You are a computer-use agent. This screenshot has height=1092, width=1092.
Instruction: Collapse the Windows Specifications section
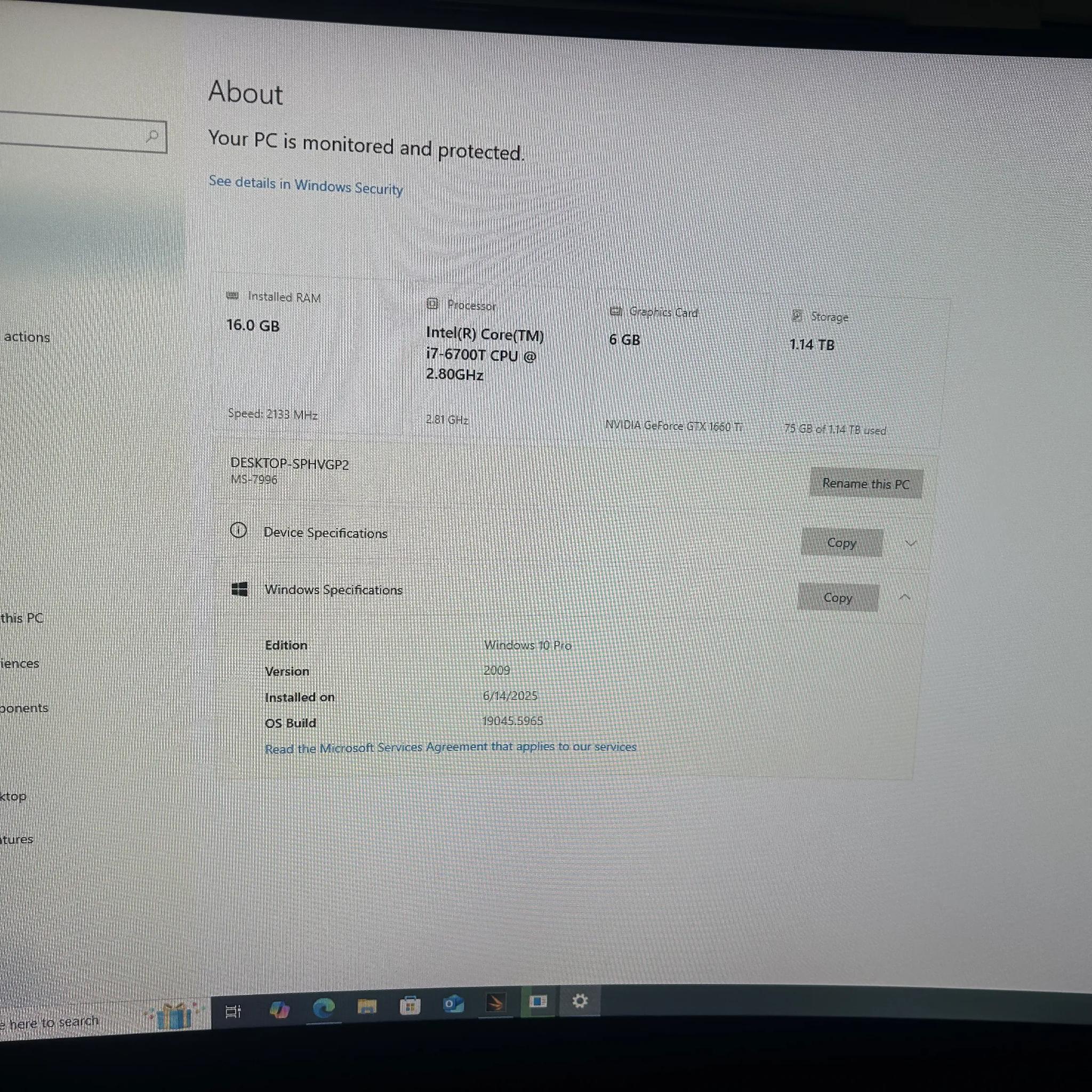pos(904,597)
